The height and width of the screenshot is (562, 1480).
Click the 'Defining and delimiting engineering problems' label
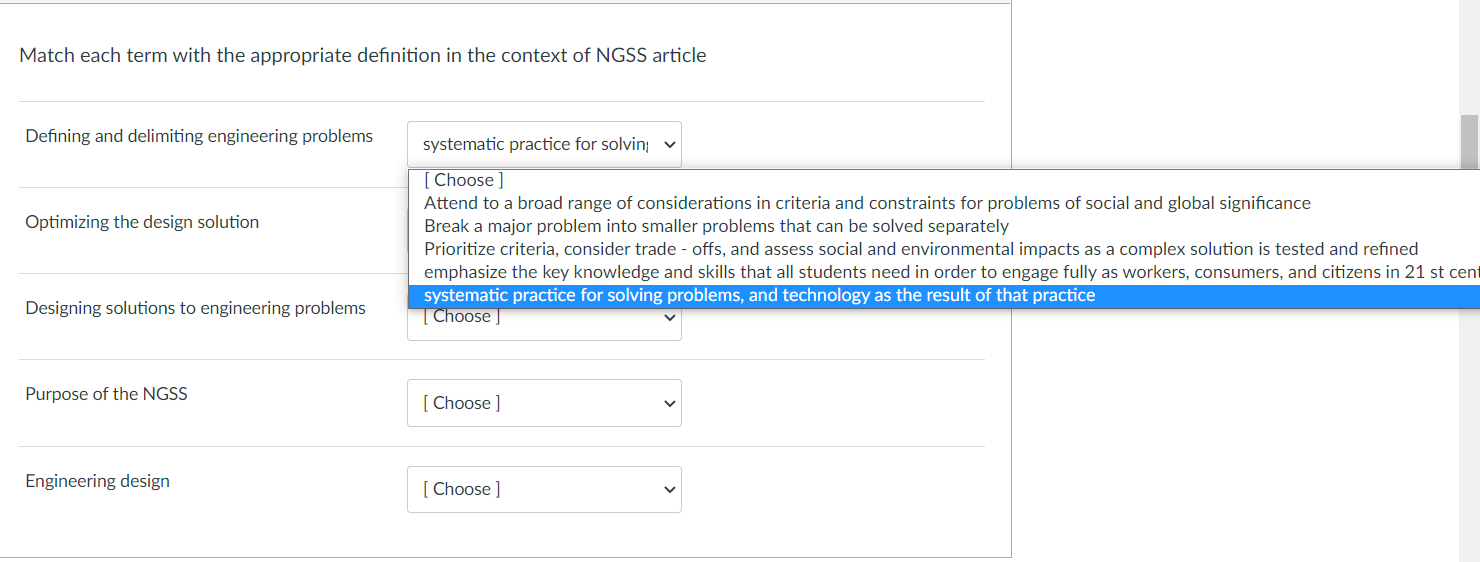pos(199,136)
